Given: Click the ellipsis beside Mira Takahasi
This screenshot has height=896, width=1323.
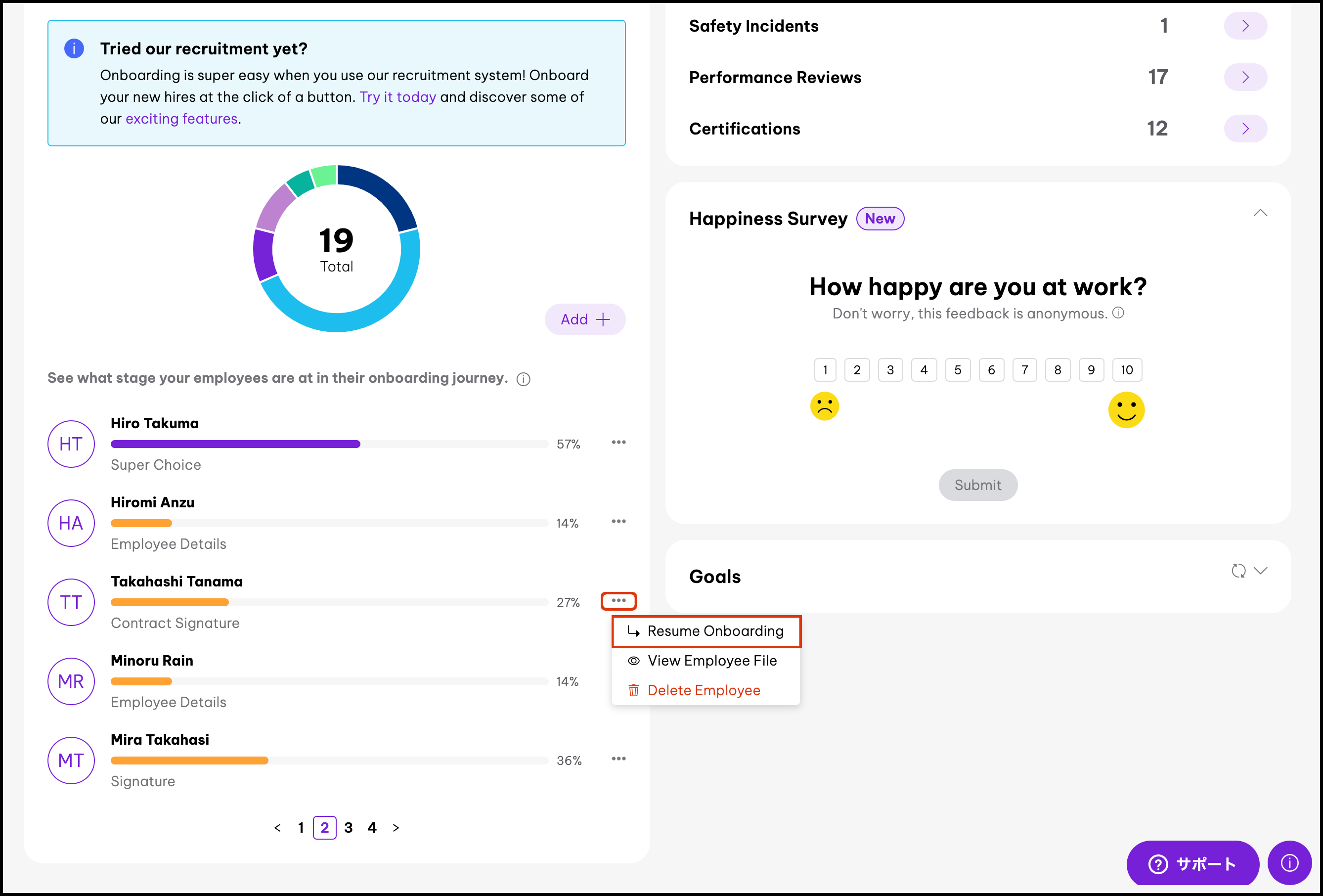Looking at the screenshot, I should (618, 759).
